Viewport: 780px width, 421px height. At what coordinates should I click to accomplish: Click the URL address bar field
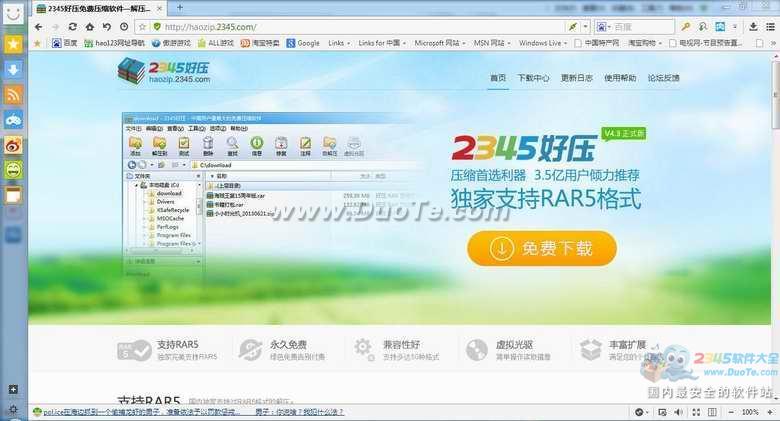coord(350,27)
